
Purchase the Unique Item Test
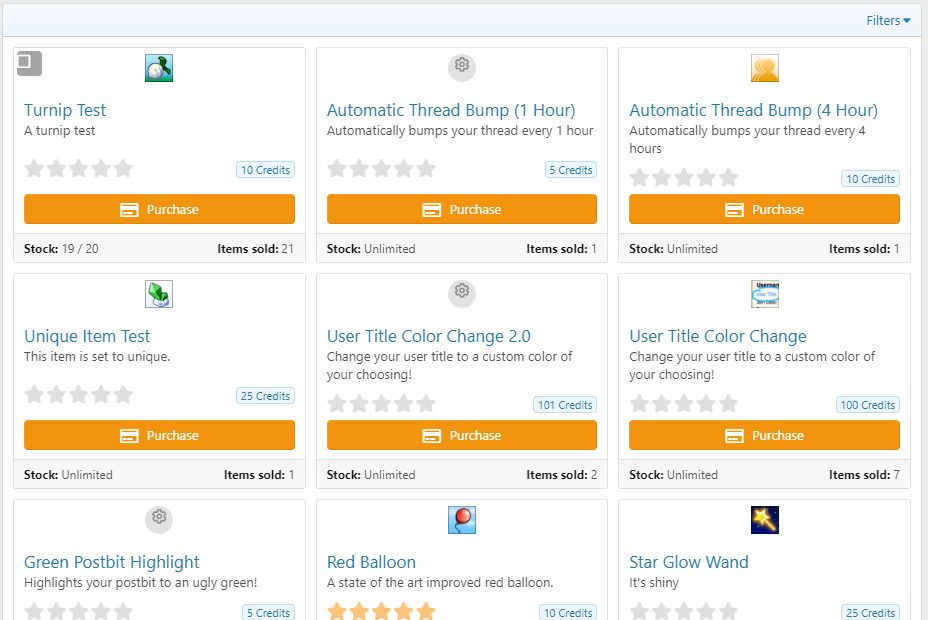[159, 435]
